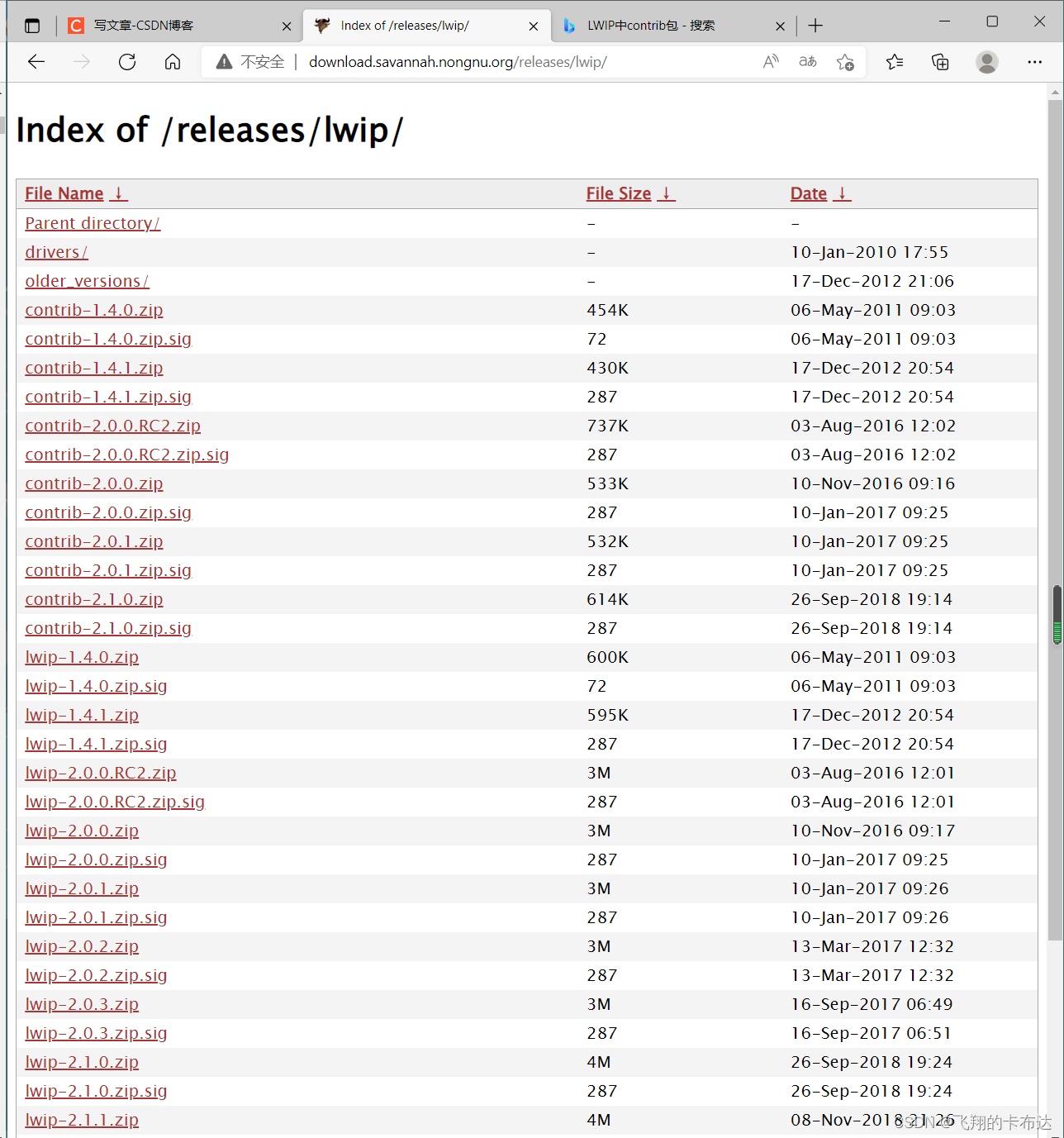Add this page to favorites
The height and width of the screenshot is (1138, 1064).
click(845, 62)
